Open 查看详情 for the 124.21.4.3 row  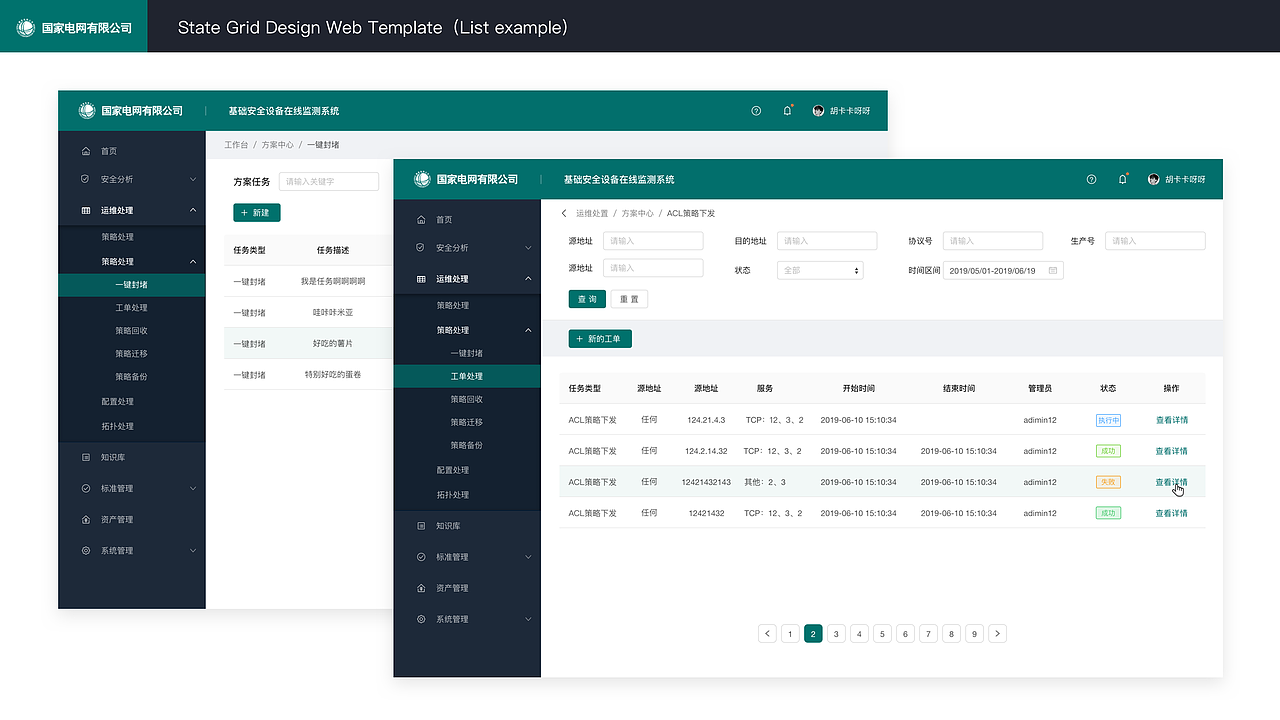pos(1172,420)
